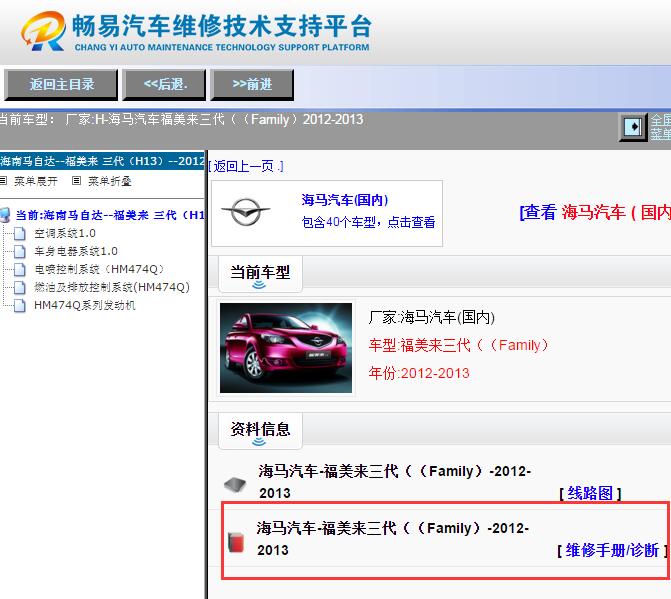Screen dimensions: 671x599
Task: Open the 线路图 link
Action: [590, 493]
